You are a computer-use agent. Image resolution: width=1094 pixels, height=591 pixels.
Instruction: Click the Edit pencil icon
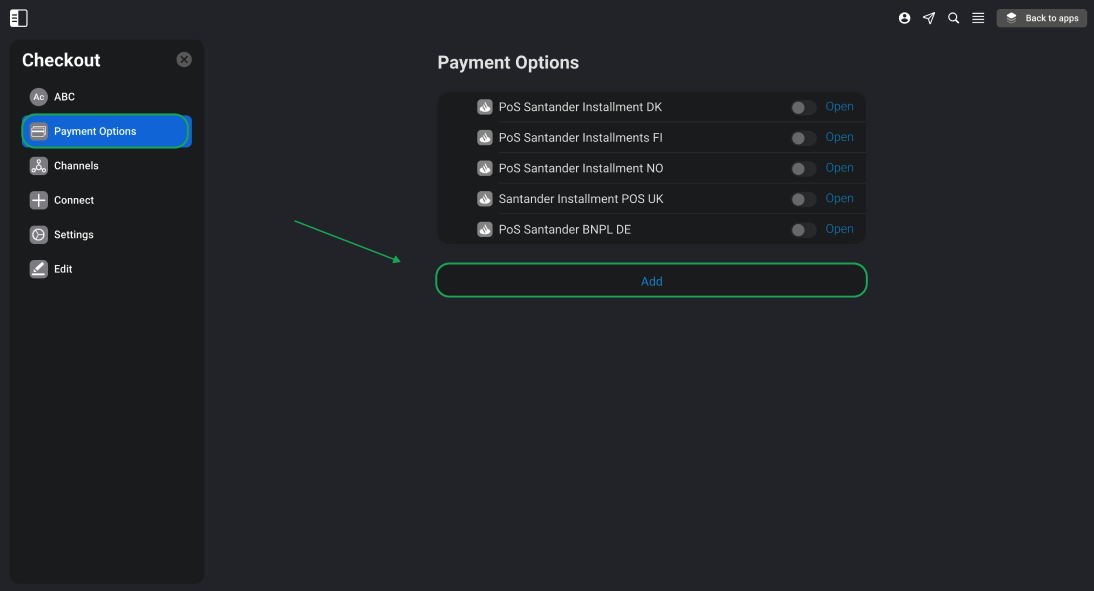coord(38,269)
